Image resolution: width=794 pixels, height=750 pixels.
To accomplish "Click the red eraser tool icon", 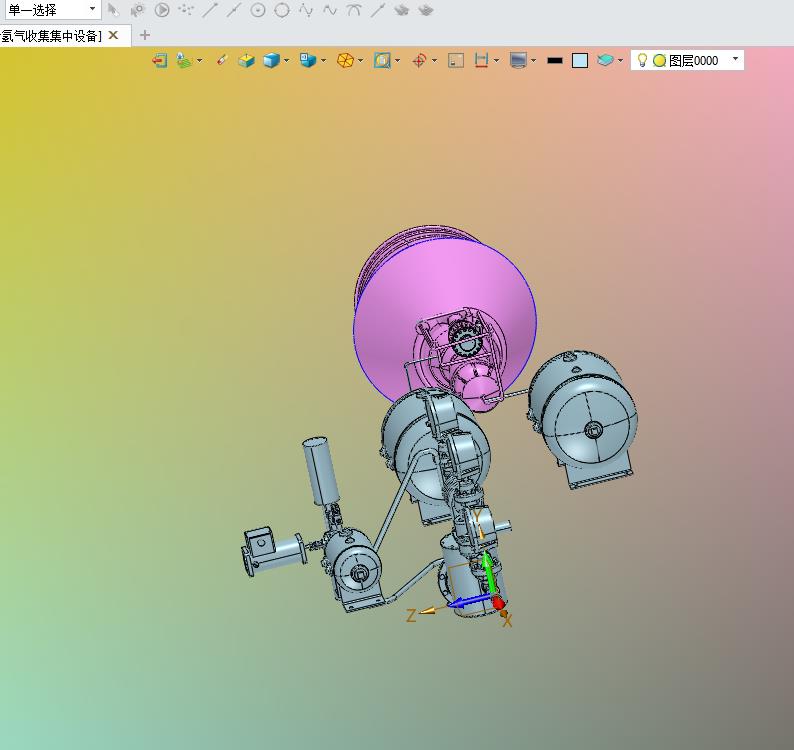I will (x=221, y=61).
